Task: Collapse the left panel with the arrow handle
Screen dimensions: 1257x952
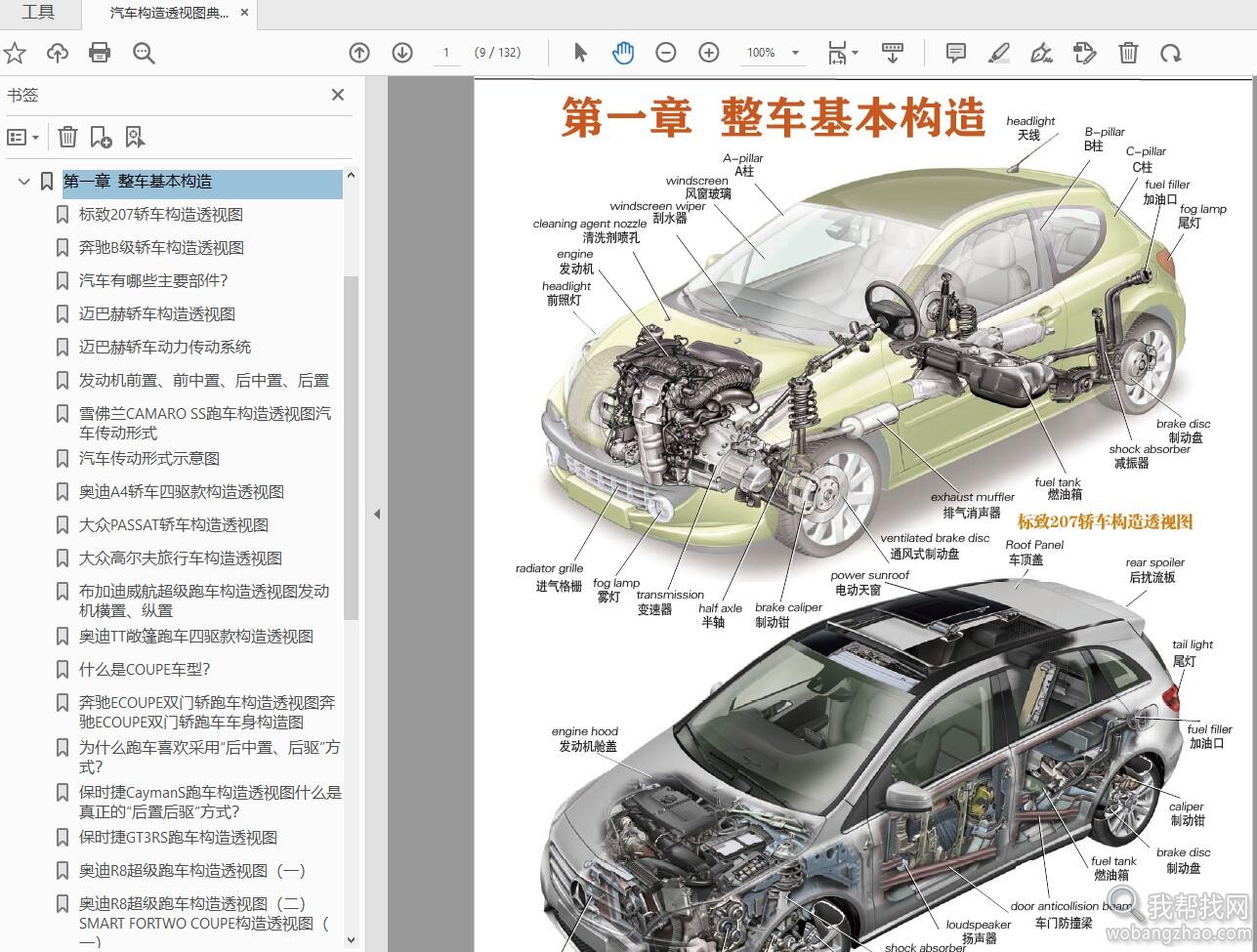Action: tap(377, 514)
